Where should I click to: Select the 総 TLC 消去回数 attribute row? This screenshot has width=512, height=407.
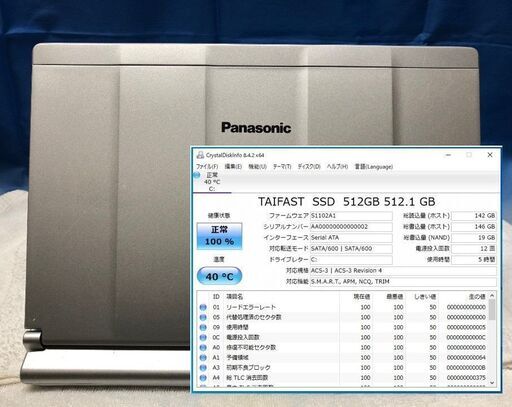point(343,378)
